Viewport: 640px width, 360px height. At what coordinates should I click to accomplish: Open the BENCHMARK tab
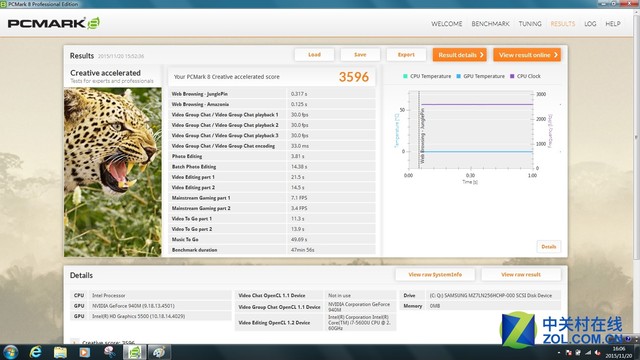(x=490, y=24)
